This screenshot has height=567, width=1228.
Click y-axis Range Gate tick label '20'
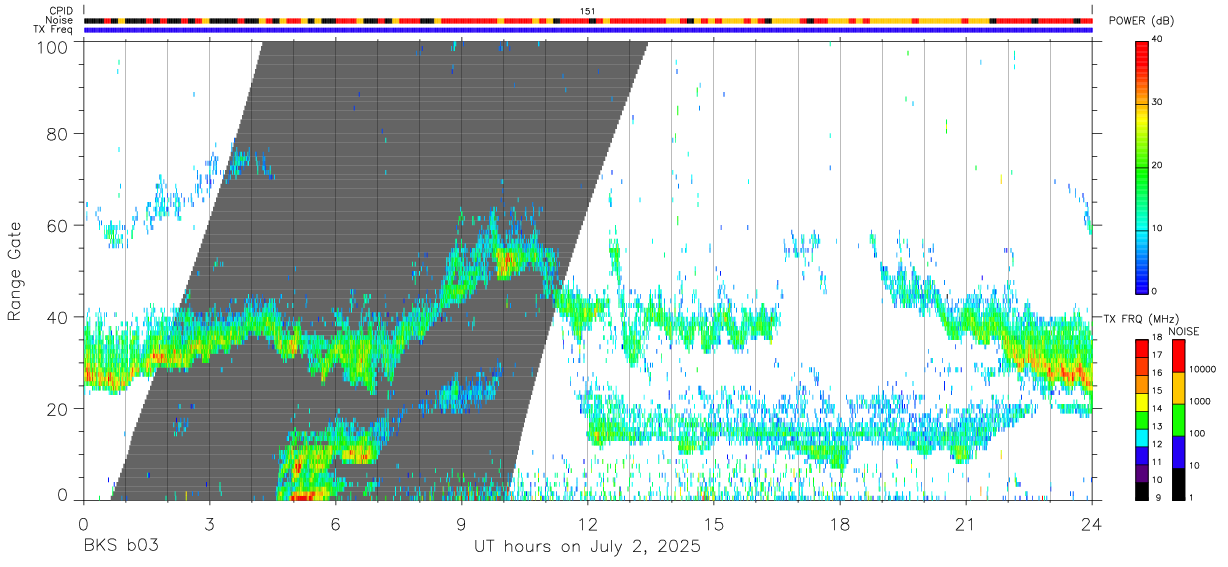(59, 408)
